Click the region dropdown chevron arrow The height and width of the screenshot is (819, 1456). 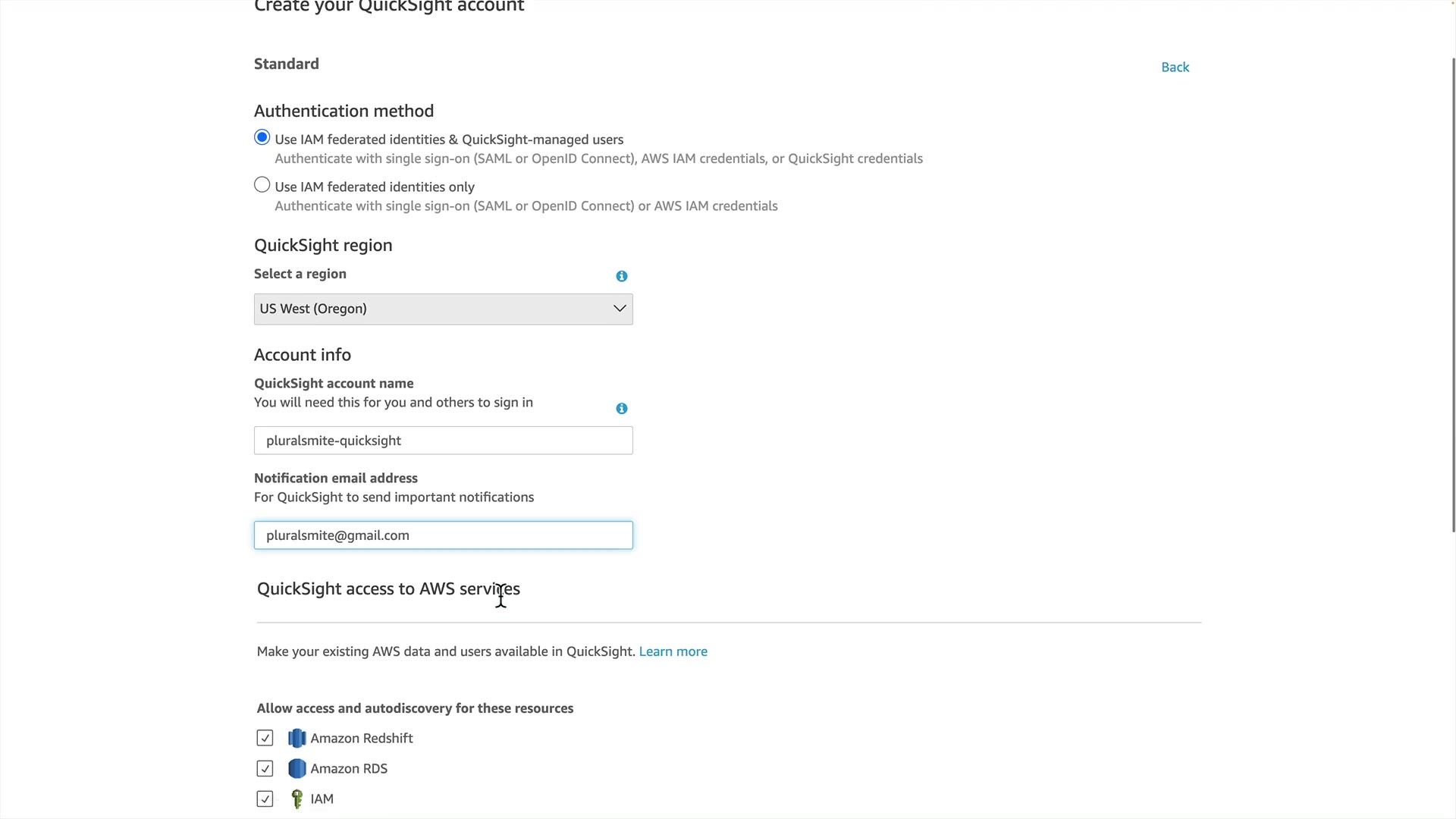click(620, 309)
